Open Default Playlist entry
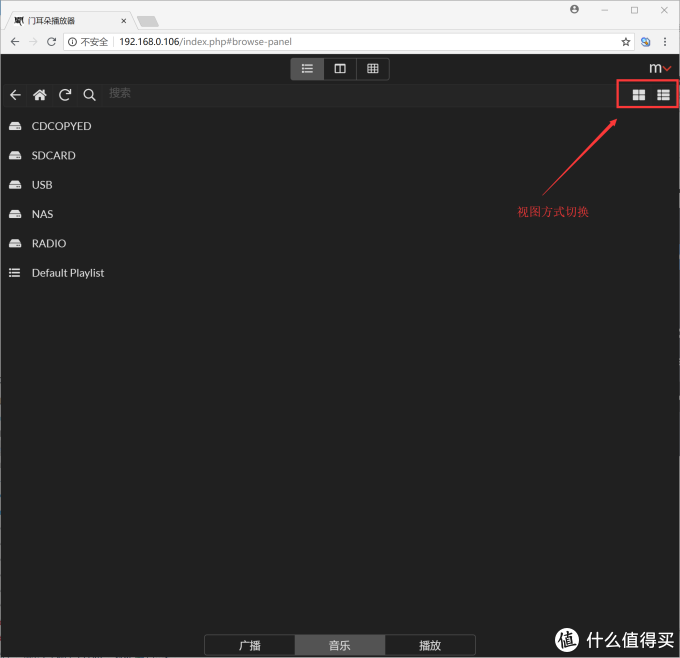The image size is (680, 658). pyautogui.click(x=68, y=273)
